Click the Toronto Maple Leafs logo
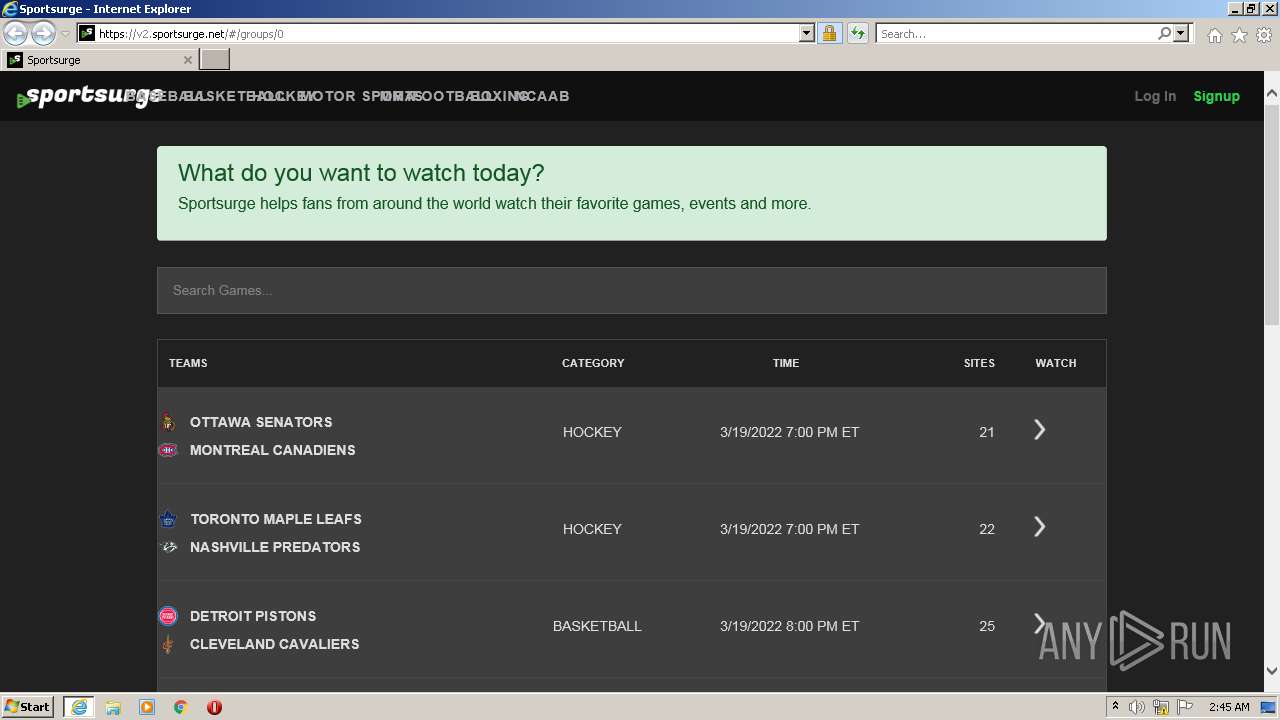Screen dimensions: 1280x720 click(168, 519)
